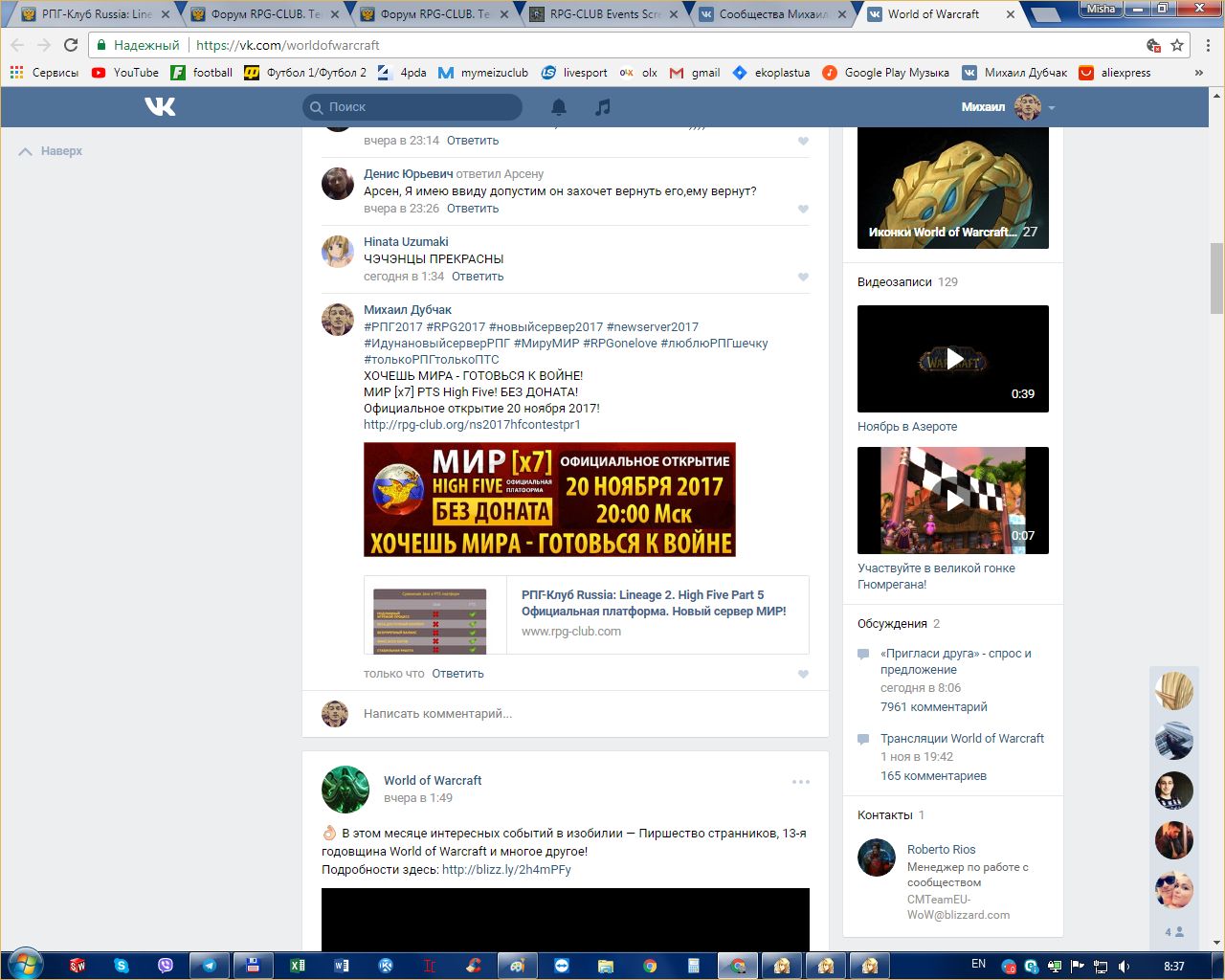Open YouTube bookmark
The image size is (1225, 980).
125,73
